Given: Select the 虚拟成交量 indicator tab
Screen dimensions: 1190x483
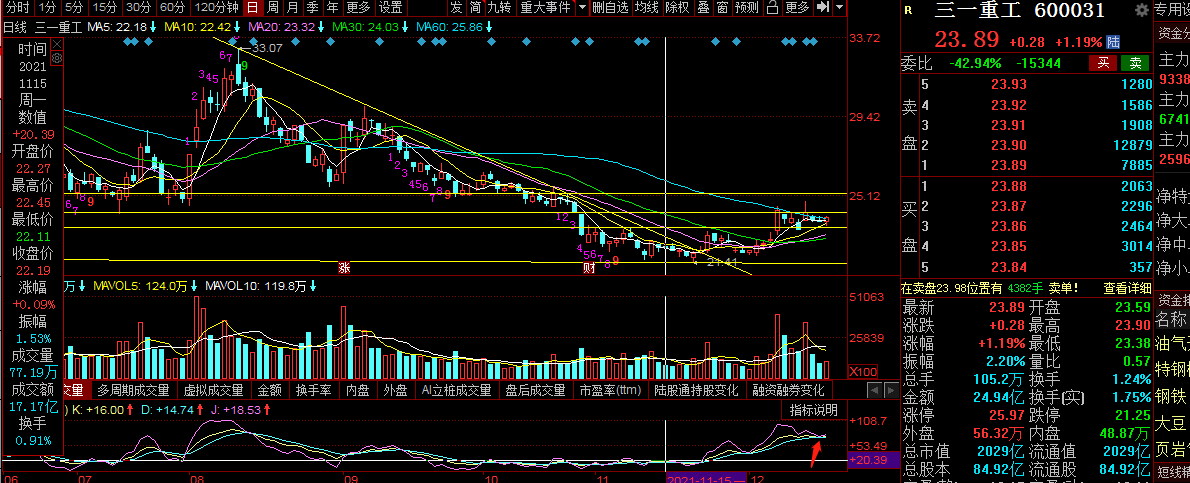Looking at the screenshot, I should 213,390.
